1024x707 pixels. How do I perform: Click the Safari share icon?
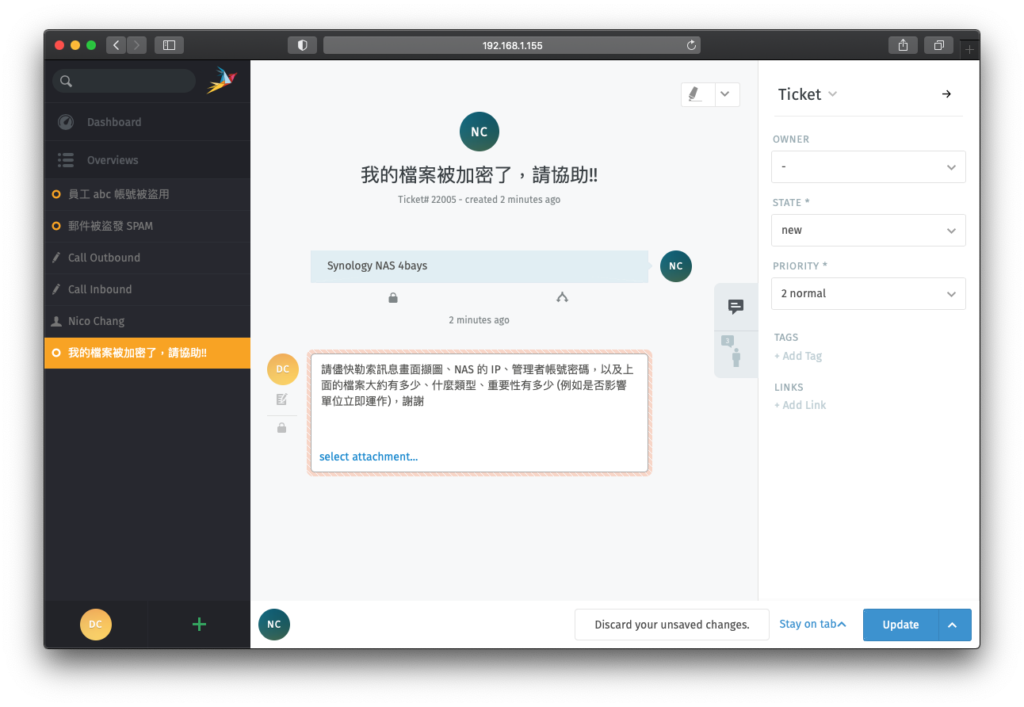(x=903, y=45)
